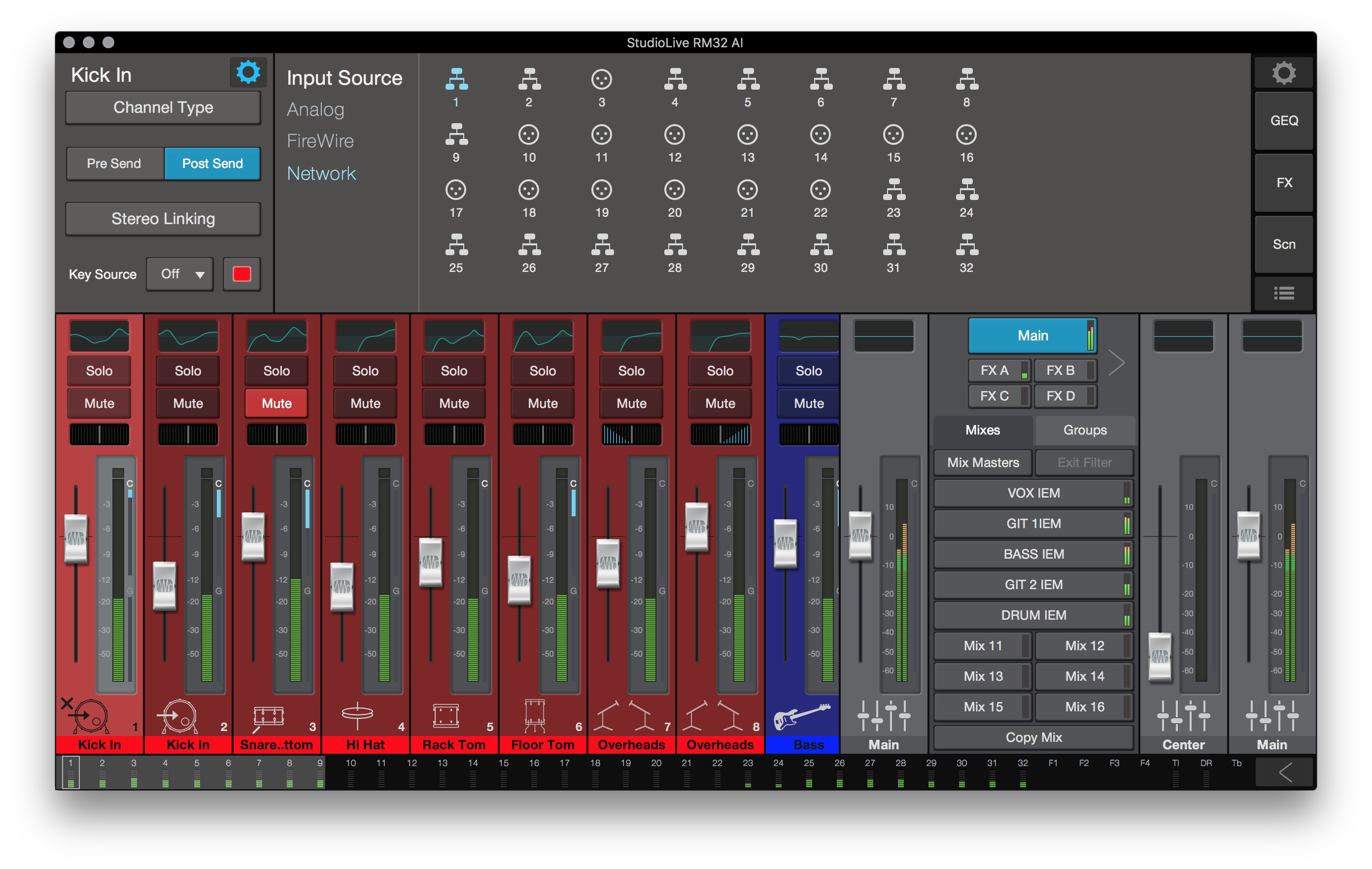Enable Pre Send mode
1372x869 pixels.
click(x=115, y=164)
